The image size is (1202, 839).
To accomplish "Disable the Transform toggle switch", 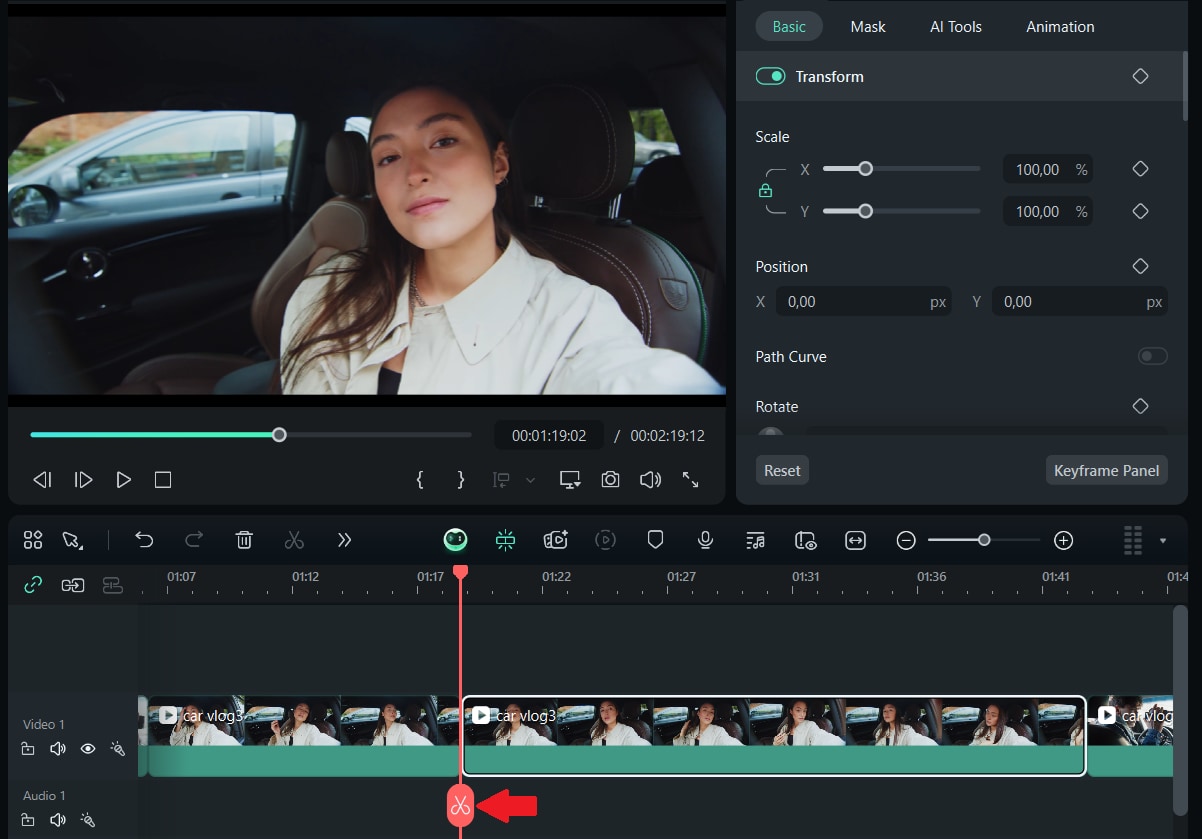I will (x=770, y=76).
